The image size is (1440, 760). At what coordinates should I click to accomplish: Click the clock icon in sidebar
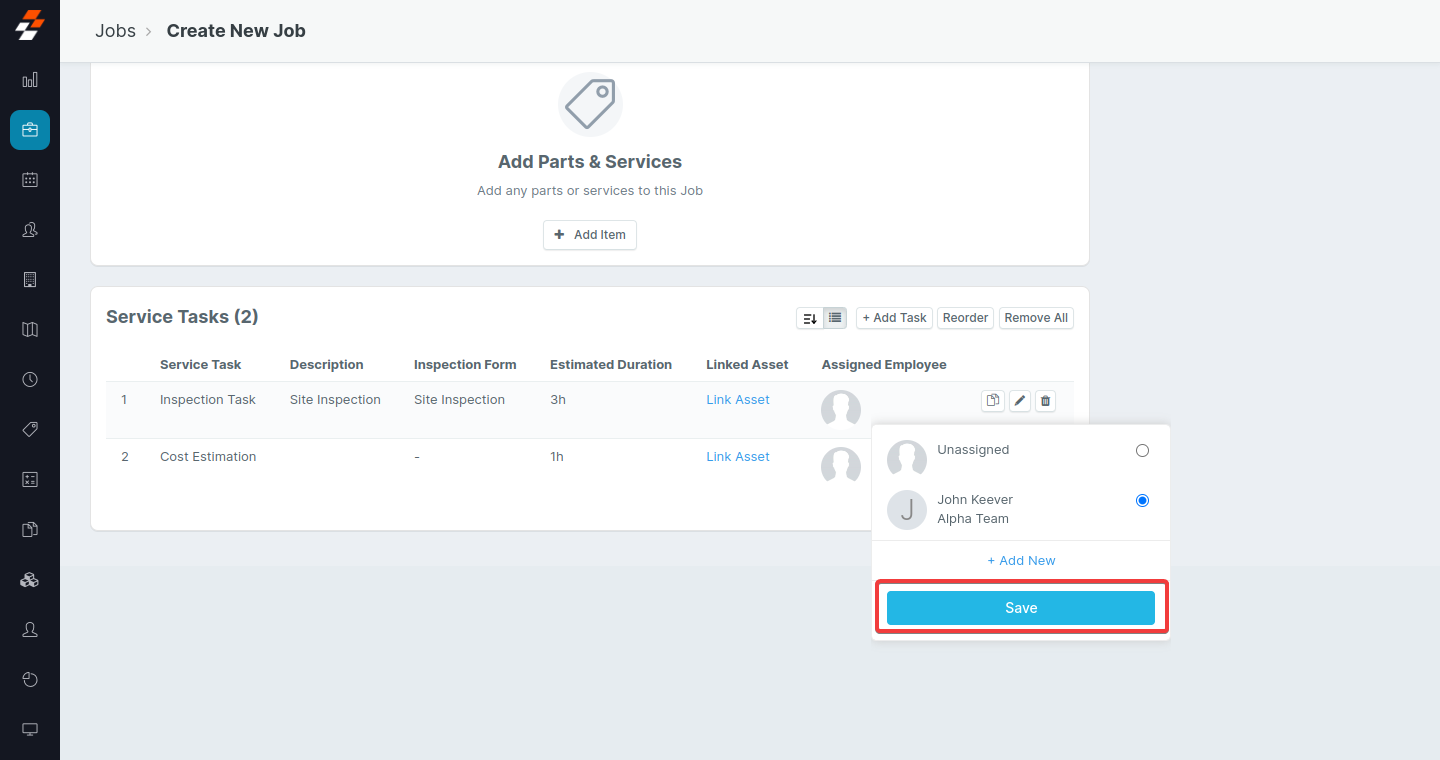[30, 380]
